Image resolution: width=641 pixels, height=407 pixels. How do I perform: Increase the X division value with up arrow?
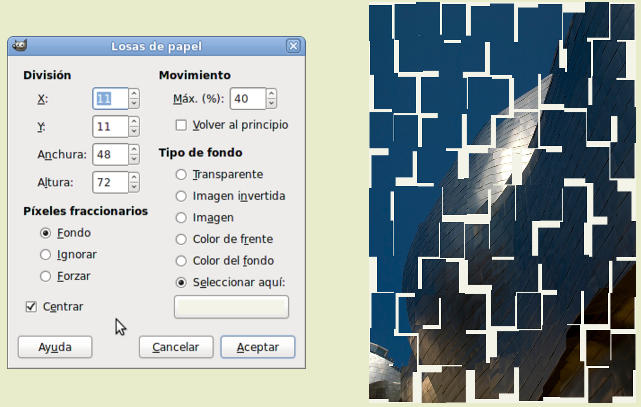pyautogui.click(x=134, y=94)
